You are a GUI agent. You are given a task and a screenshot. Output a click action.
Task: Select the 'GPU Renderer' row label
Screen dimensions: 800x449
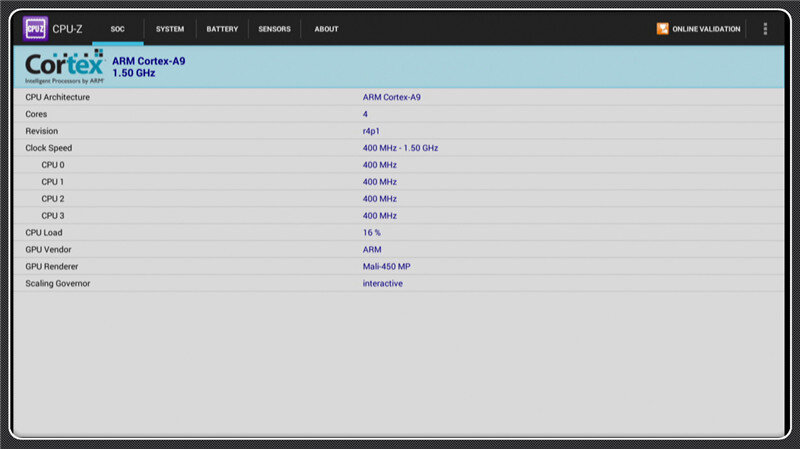[52, 266]
